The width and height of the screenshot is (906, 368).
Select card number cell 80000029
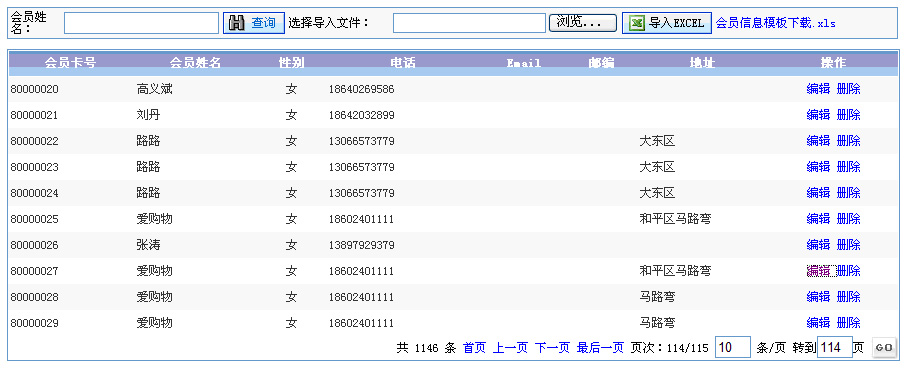[x=34, y=323]
